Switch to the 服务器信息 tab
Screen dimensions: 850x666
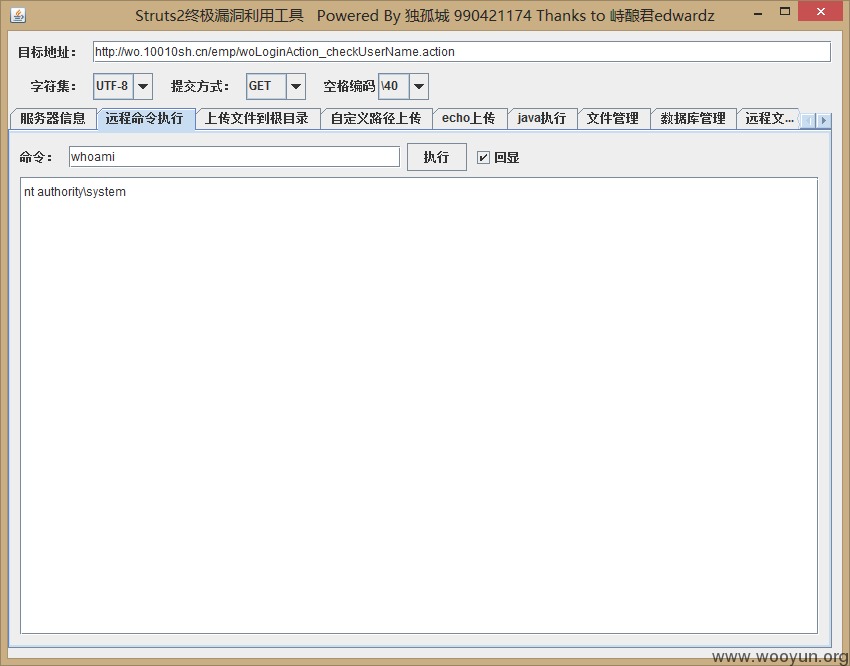[53, 119]
